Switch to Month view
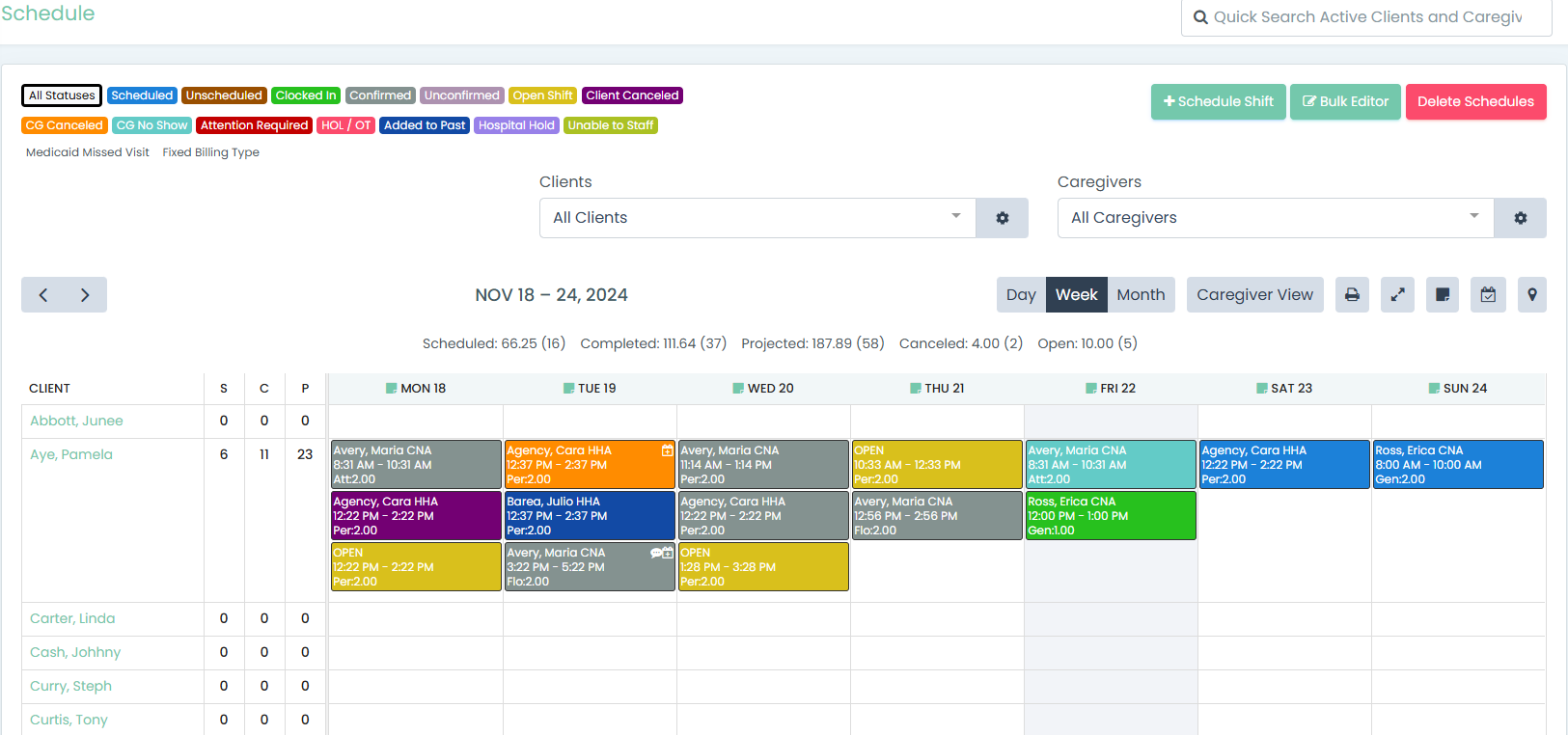The height and width of the screenshot is (735, 1568). click(x=1141, y=295)
